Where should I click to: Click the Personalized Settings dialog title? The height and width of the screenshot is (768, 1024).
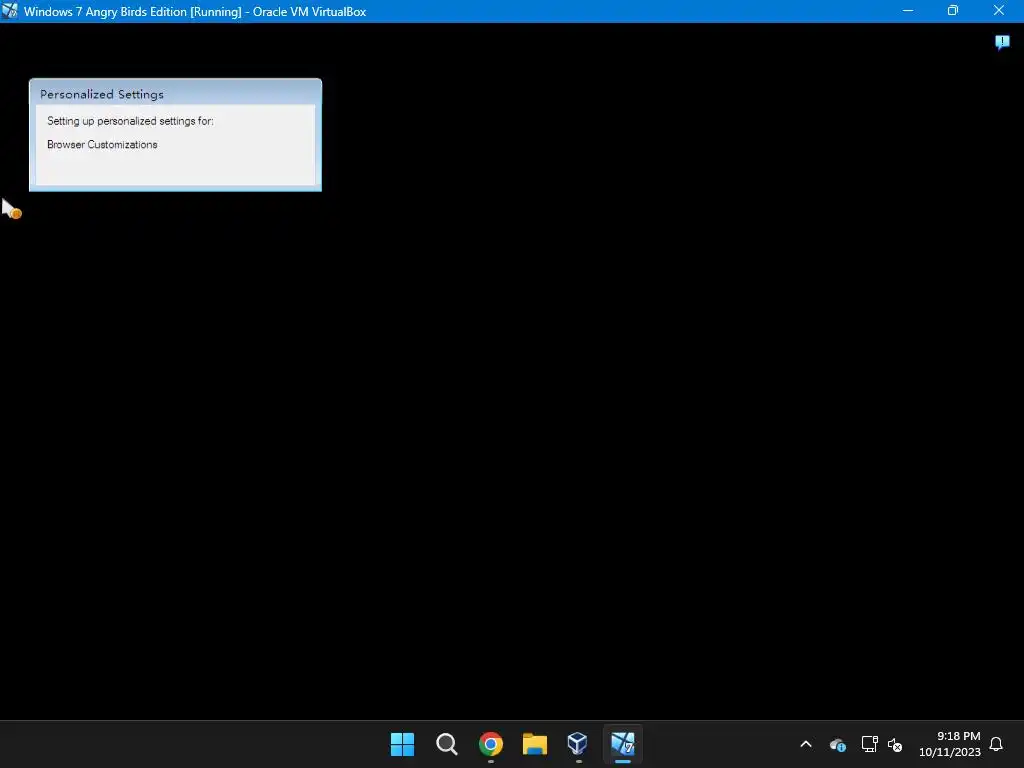pyautogui.click(x=102, y=94)
